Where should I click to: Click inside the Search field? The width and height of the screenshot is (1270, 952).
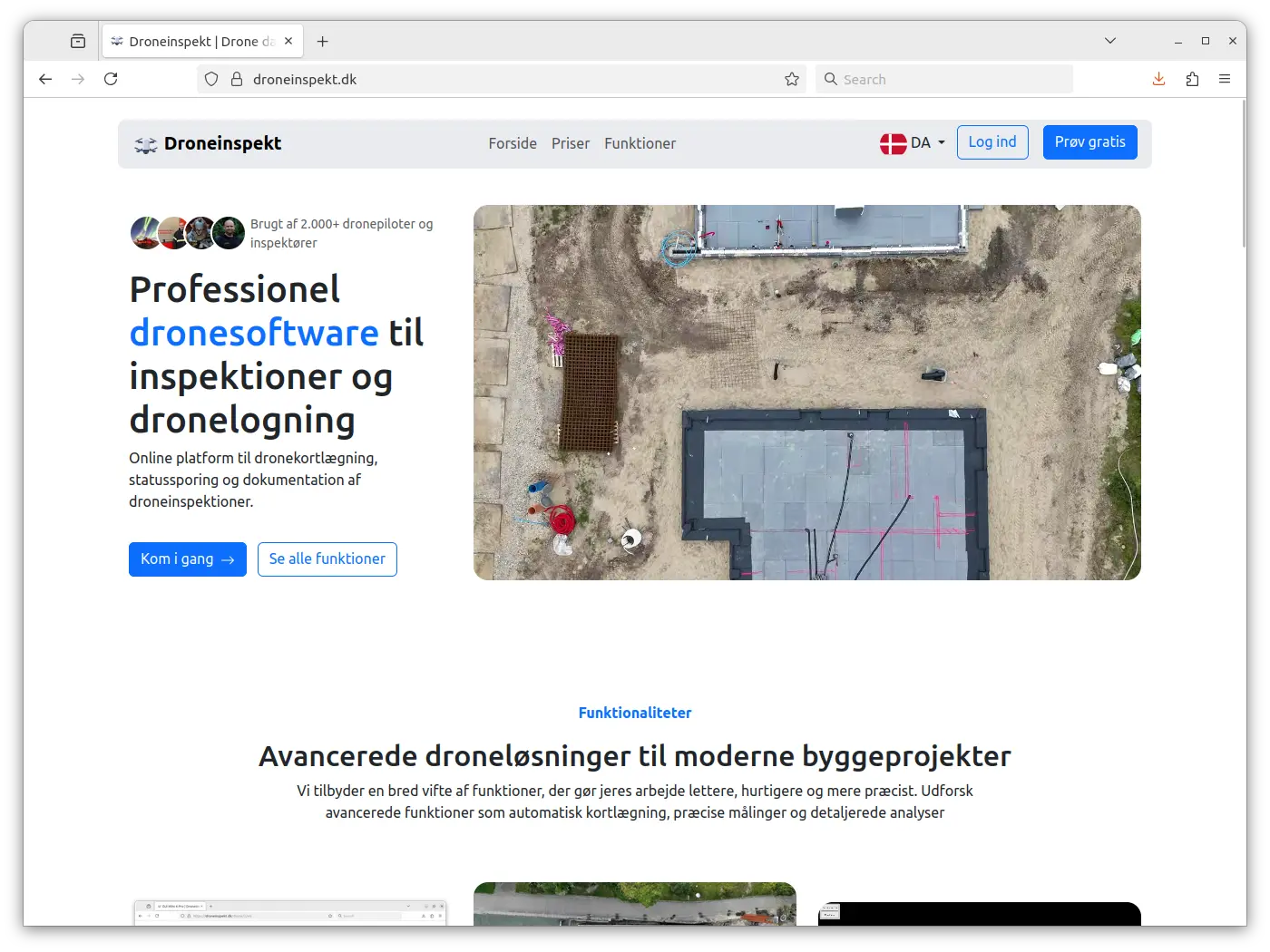coord(943,79)
